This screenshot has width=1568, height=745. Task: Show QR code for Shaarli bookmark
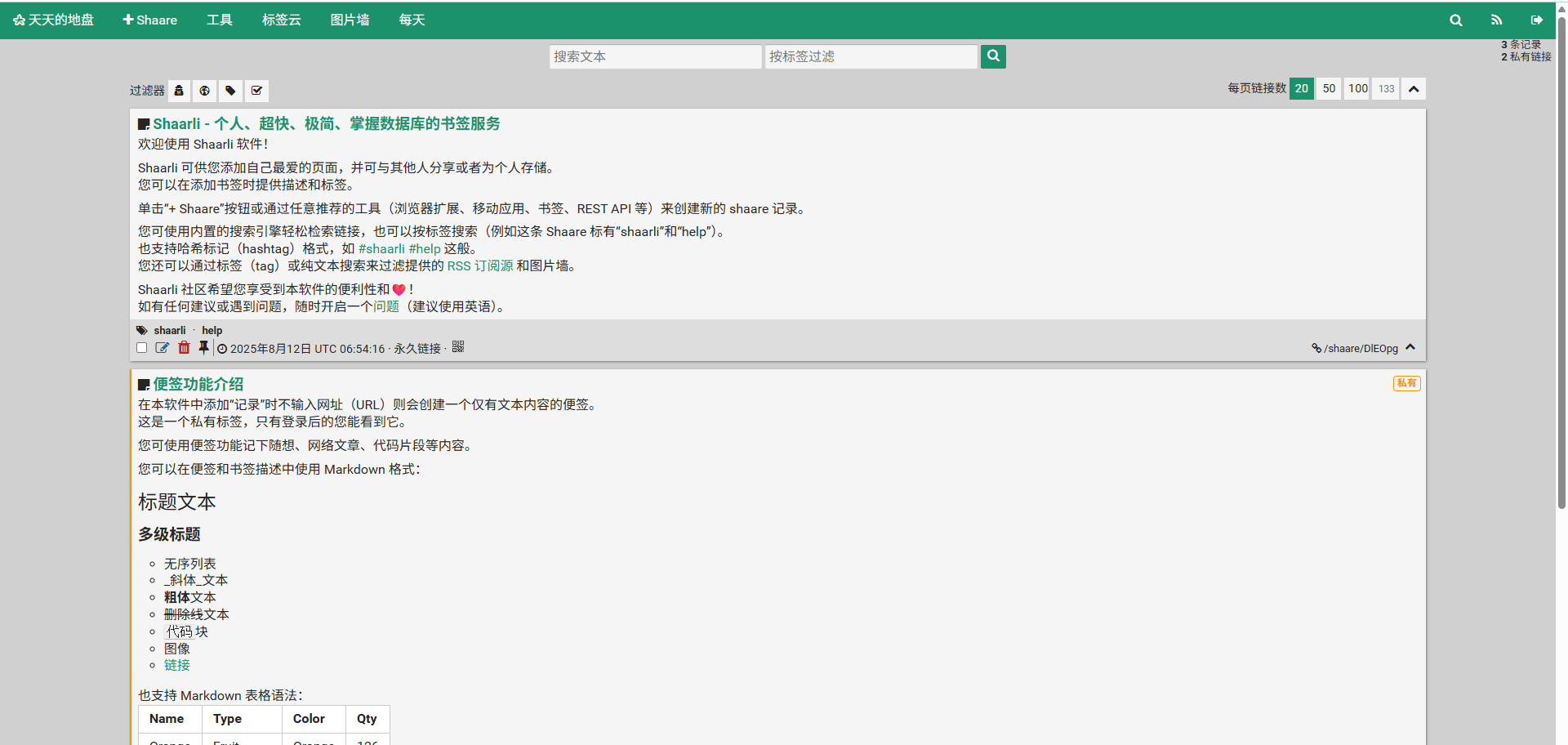click(458, 347)
